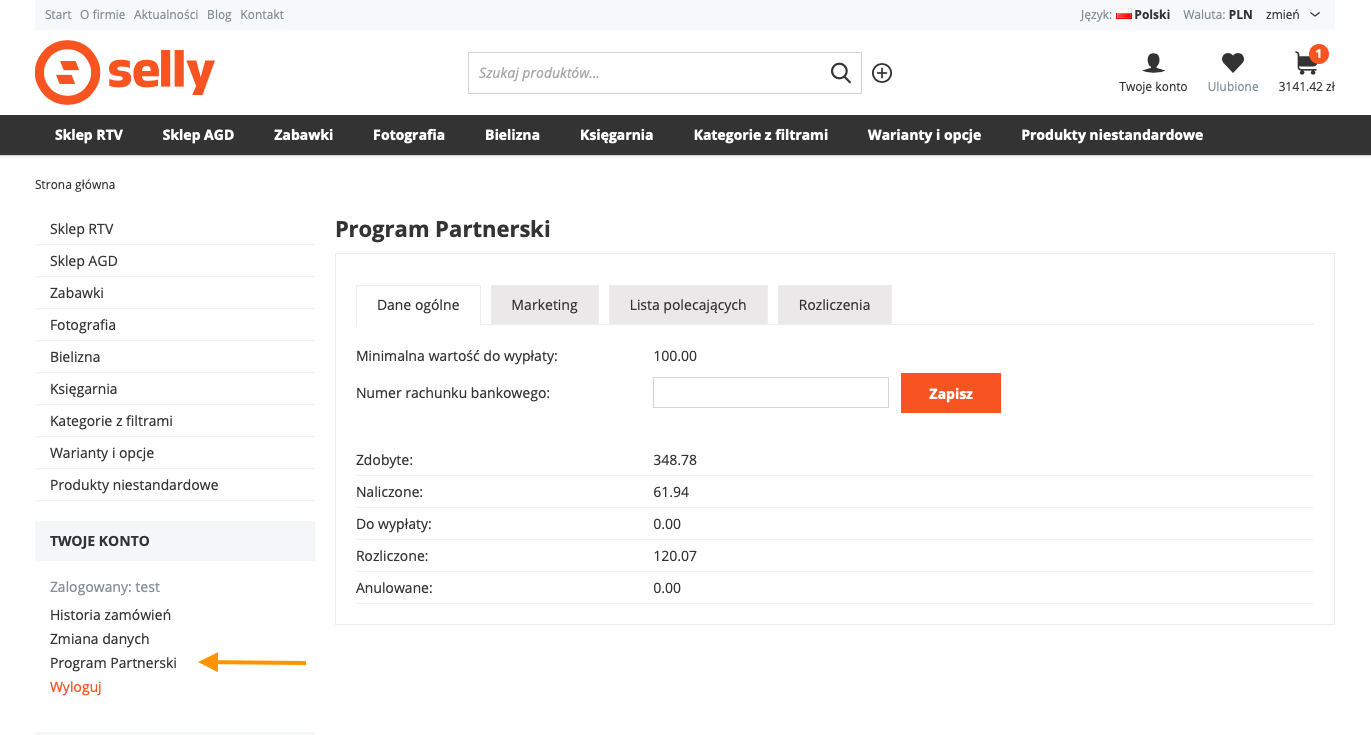Select the Rozliczenia tab
The height and width of the screenshot is (735, 1371).
[834, 305]
